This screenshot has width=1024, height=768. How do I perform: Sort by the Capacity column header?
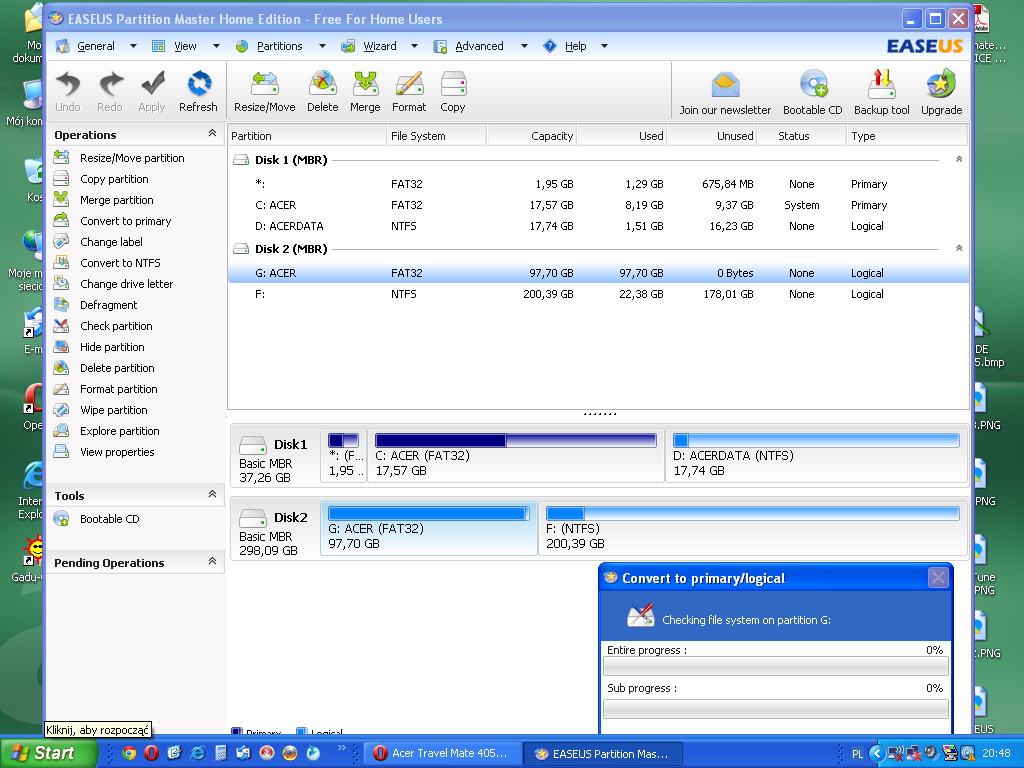[532, 136]
